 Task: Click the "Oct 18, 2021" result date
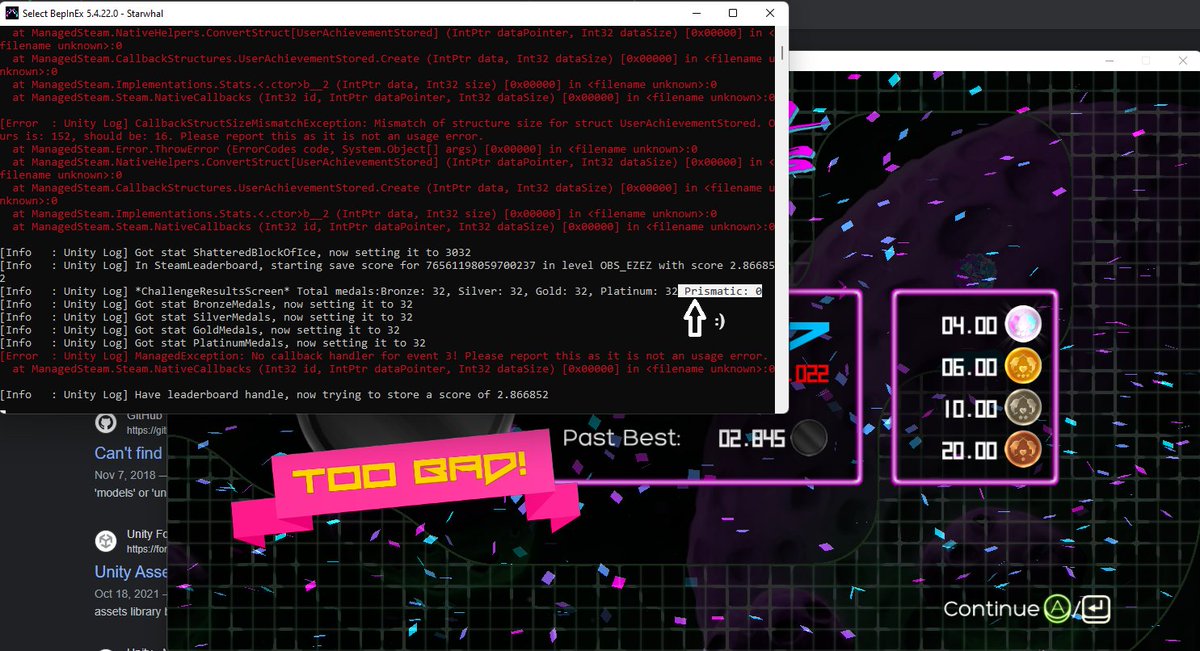[x=127, y=593]
